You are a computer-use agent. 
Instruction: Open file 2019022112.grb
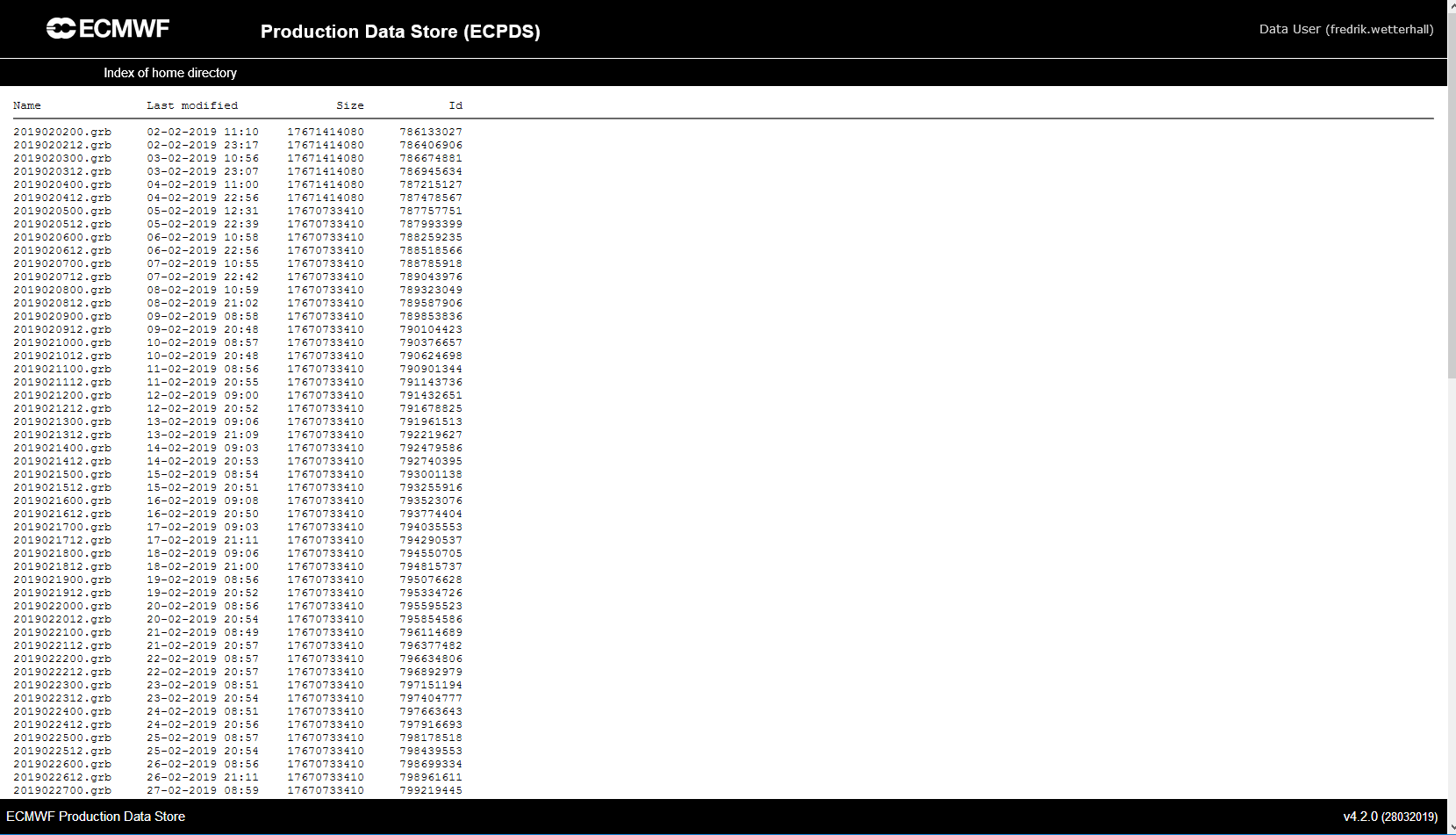tap(62, 645)
